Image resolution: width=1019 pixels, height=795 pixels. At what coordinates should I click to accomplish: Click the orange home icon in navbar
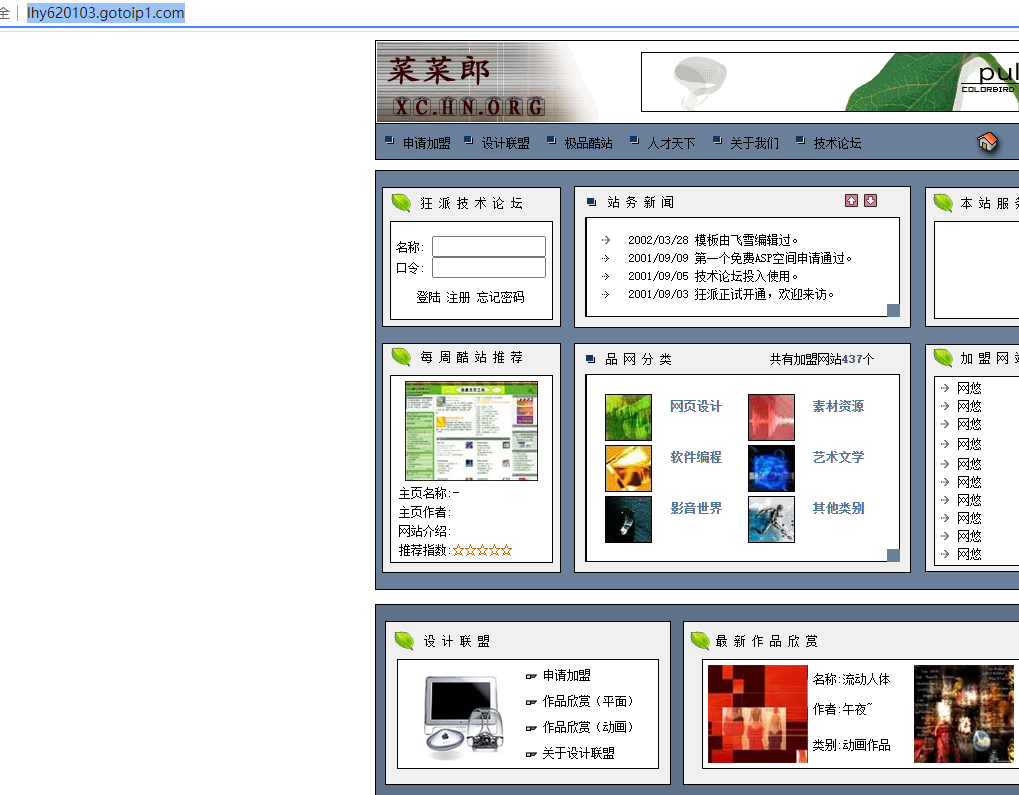tap(987, 143)
